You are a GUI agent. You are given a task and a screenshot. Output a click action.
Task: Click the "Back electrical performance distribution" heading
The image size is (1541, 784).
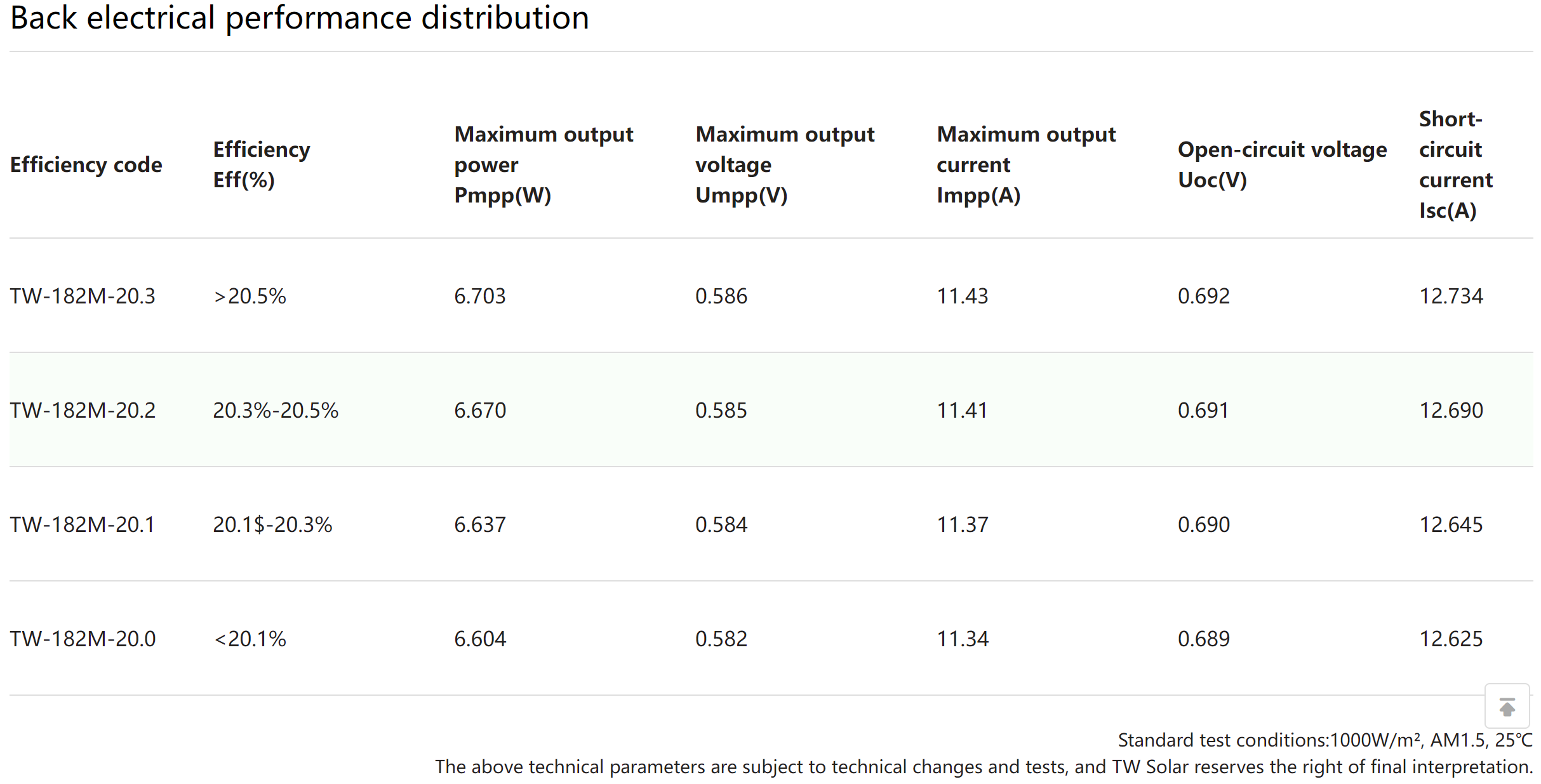point(300,18)
